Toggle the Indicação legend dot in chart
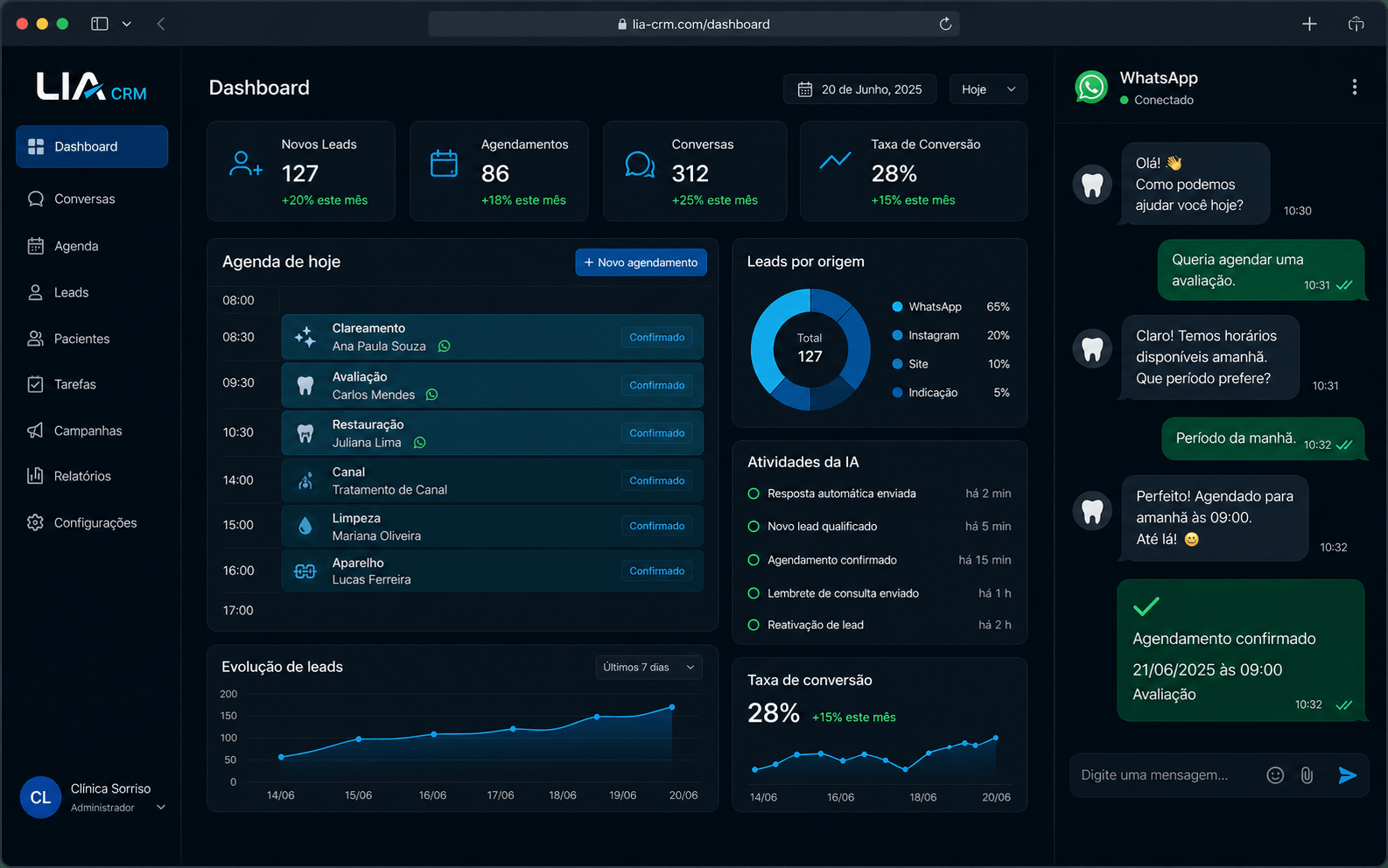 pyautogui.click(x=897, y=393)
